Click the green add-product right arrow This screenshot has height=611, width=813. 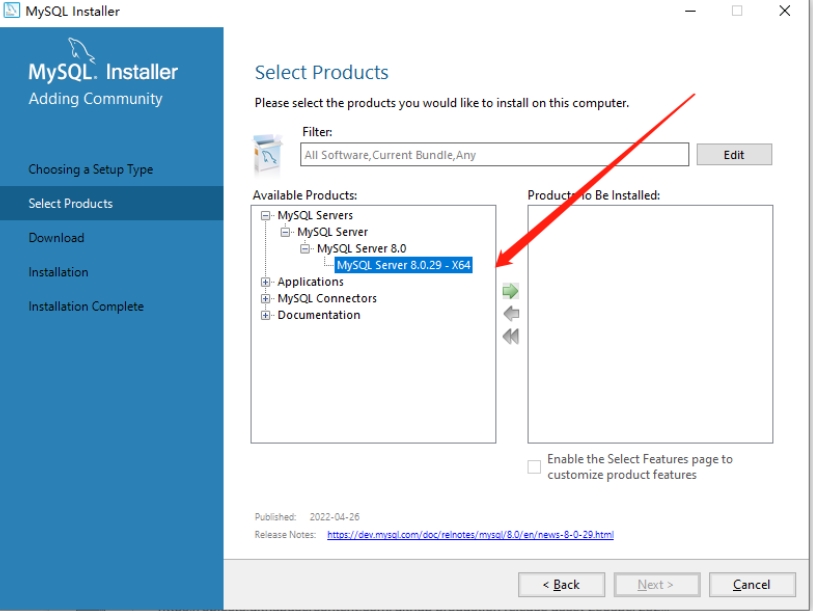pos(511,292)
